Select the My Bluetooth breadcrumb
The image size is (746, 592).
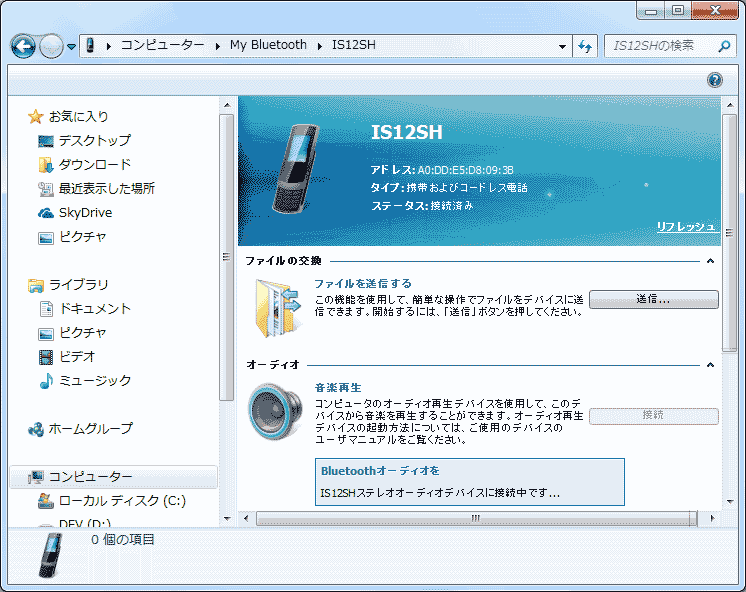pyautogui.click(x=268, y=45)
